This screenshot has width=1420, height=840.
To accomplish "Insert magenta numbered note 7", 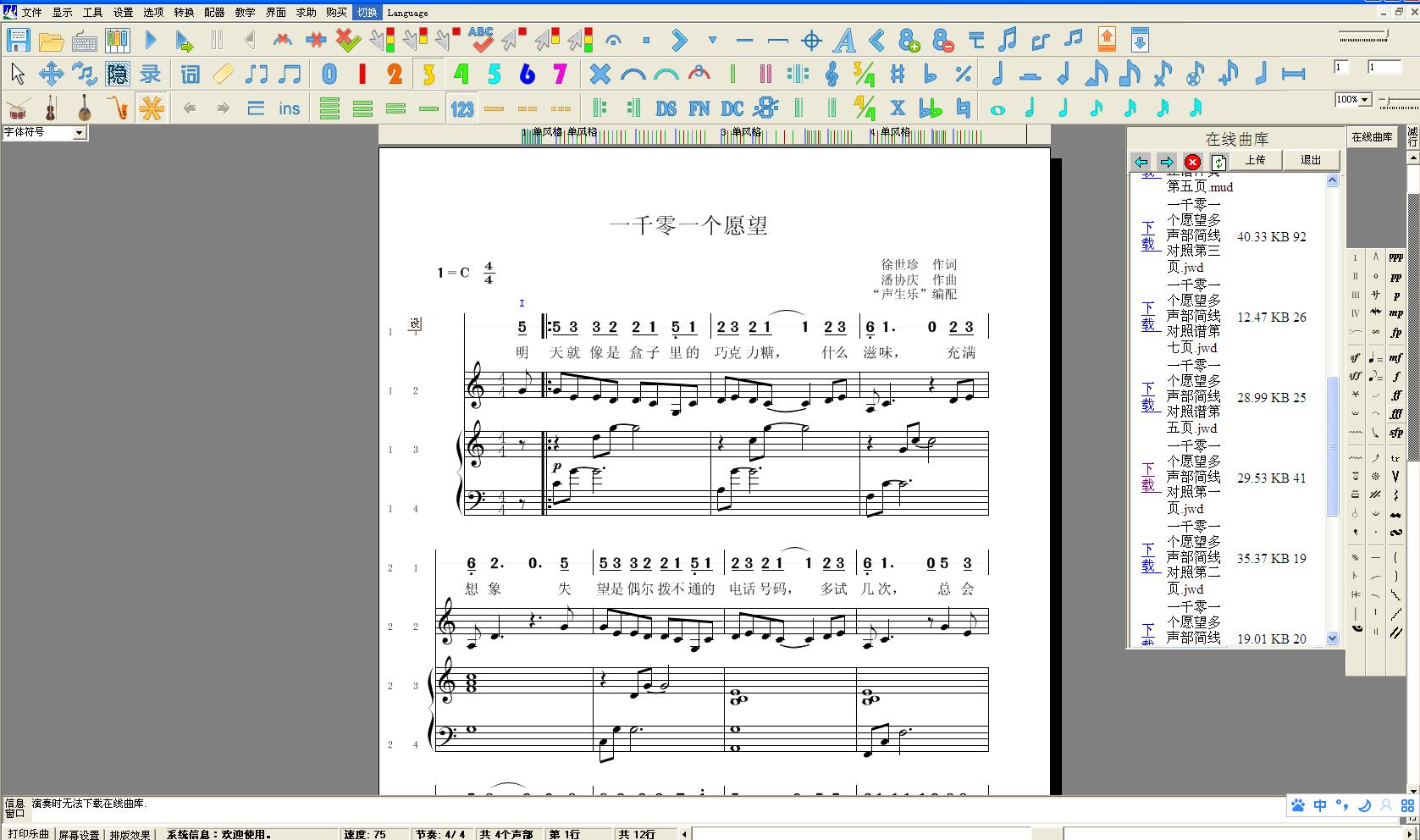I will [560, 74].
